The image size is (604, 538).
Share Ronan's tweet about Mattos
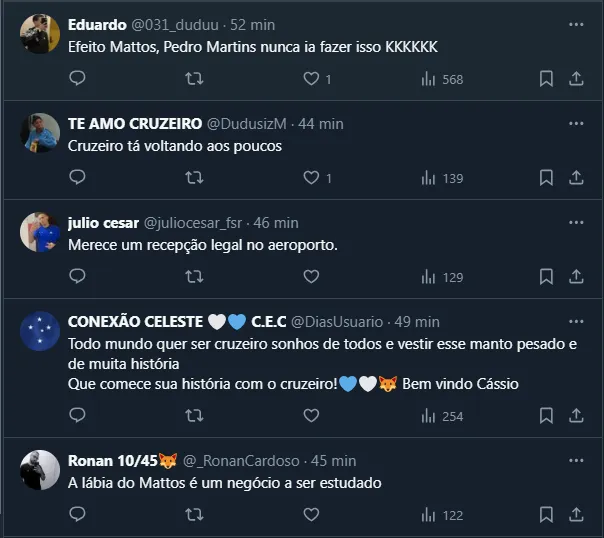(x=576, y=515)
